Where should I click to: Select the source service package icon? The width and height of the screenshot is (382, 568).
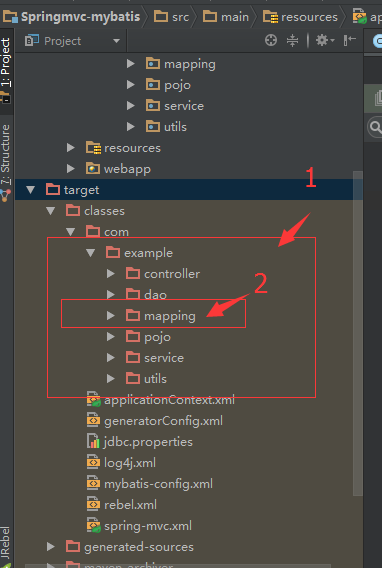click(x=153, y=105)
